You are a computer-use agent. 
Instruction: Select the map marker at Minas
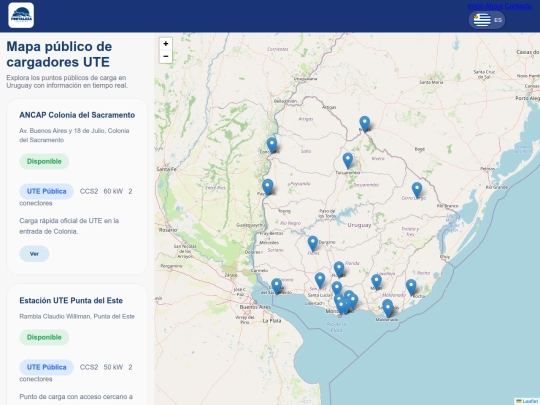click(376, 282)
